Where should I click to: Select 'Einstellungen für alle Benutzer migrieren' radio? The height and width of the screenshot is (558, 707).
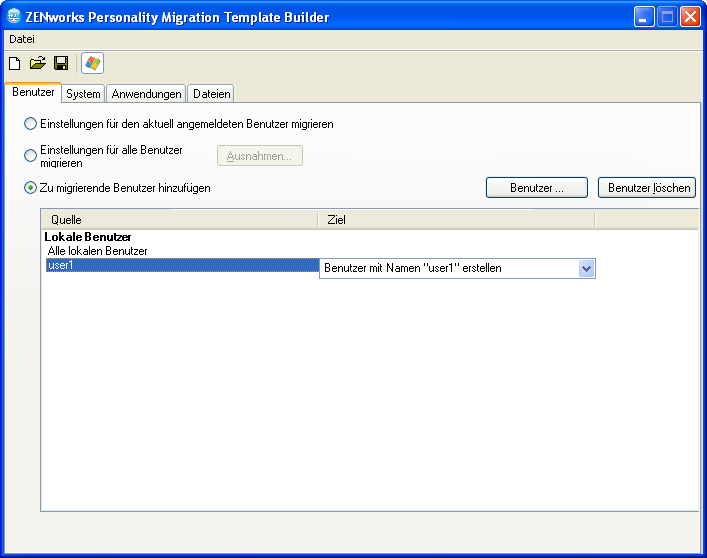30,156
